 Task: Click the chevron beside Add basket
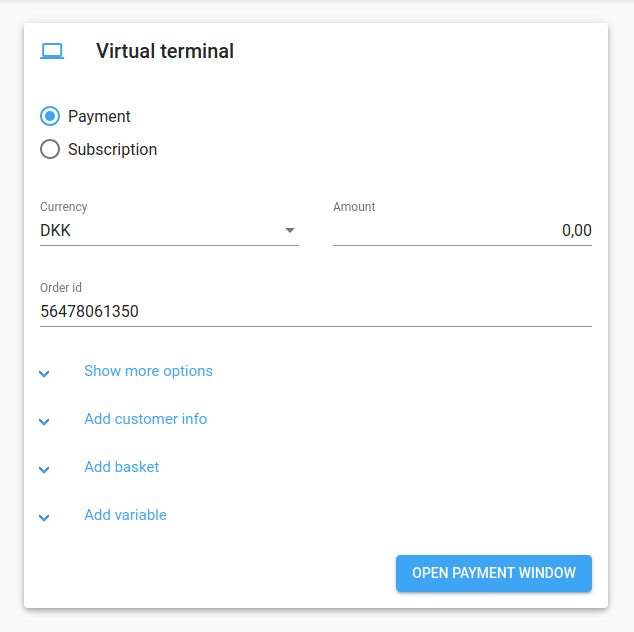click(x=44, y=469)
